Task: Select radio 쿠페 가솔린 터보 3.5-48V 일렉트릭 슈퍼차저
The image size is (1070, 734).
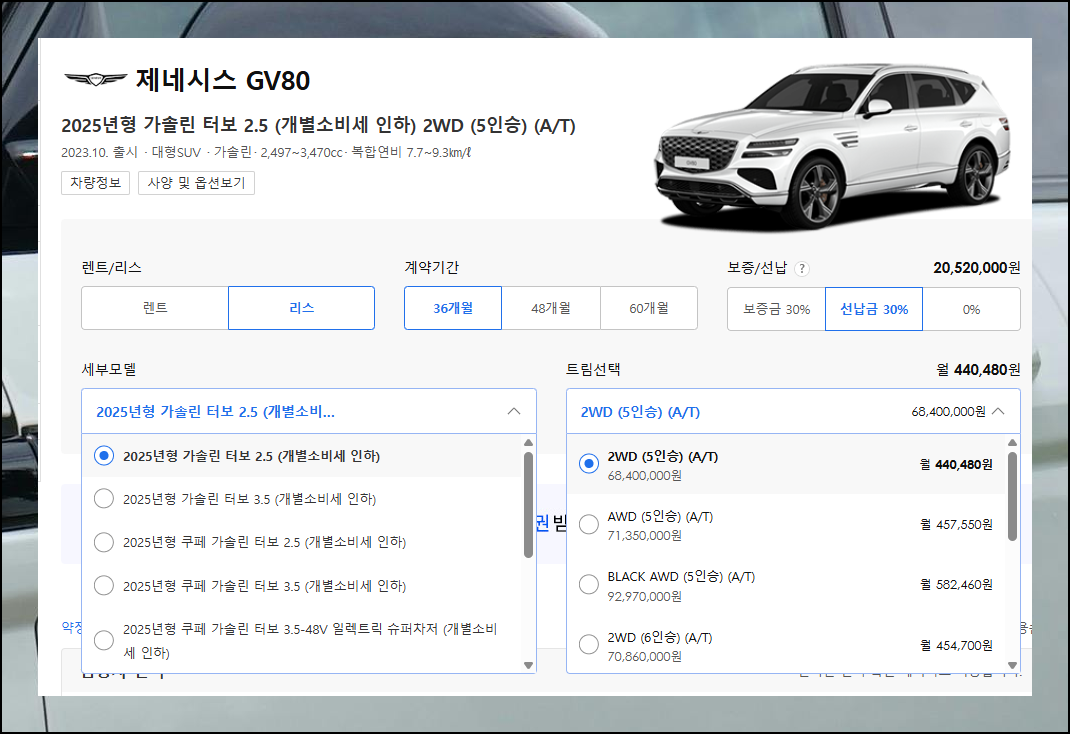Action: point(104,641)
